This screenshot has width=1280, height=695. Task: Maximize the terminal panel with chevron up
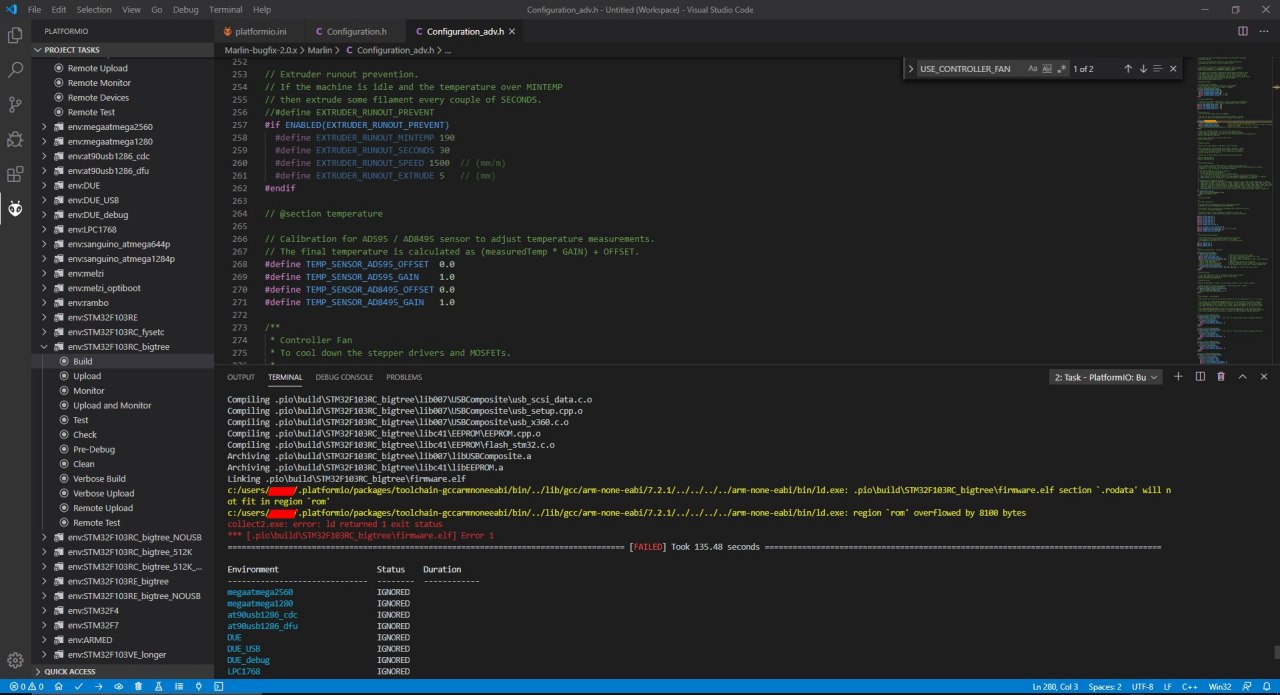(x=1243, y=377)
